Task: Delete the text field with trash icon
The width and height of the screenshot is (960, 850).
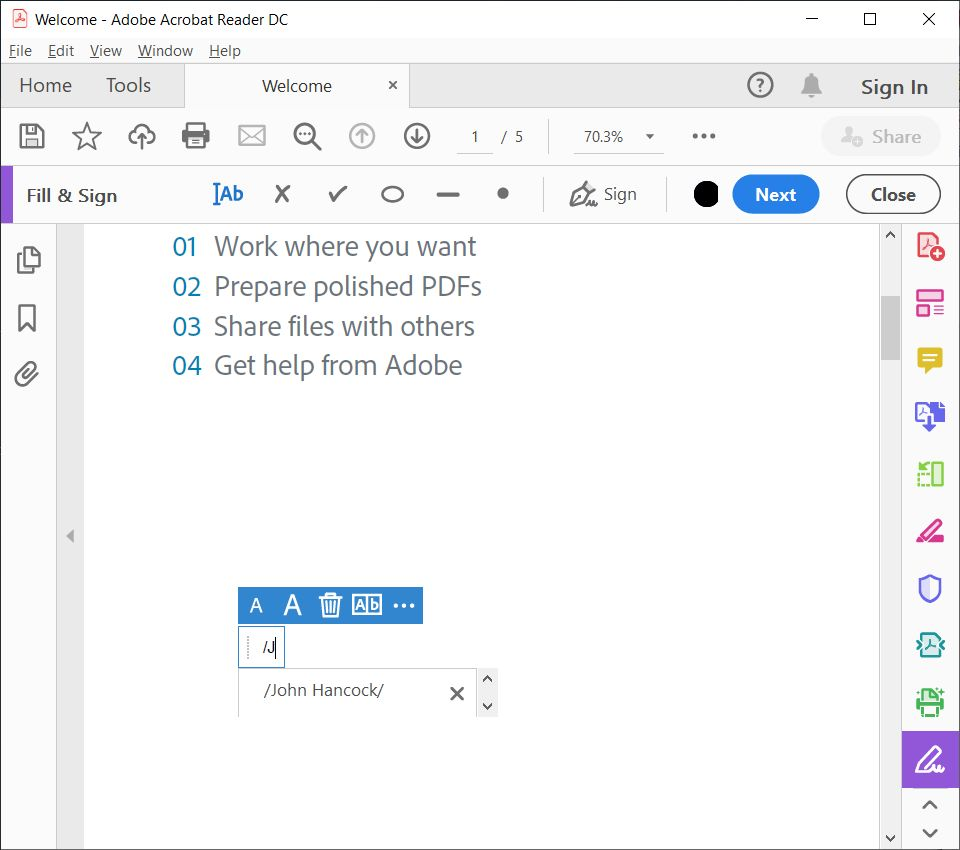Action: [330, 605]
